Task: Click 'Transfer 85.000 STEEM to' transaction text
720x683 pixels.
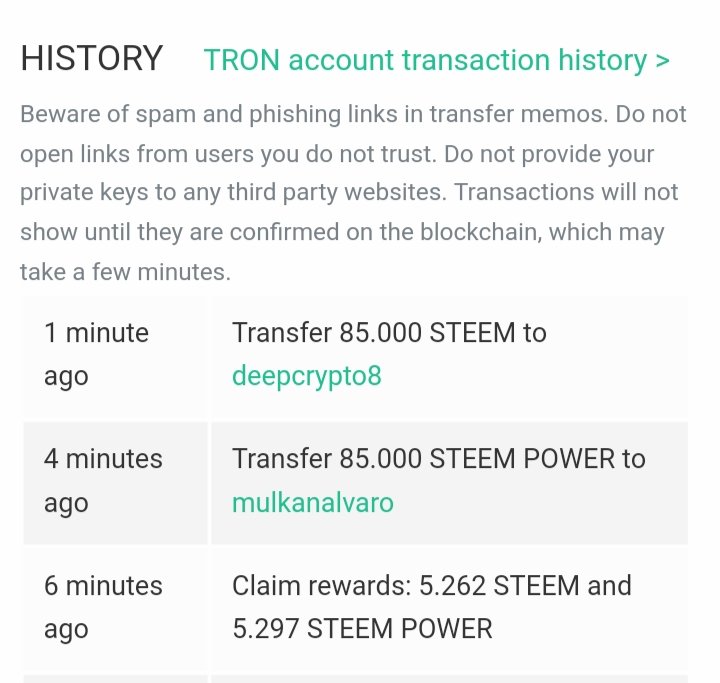Action: point(389,332)
